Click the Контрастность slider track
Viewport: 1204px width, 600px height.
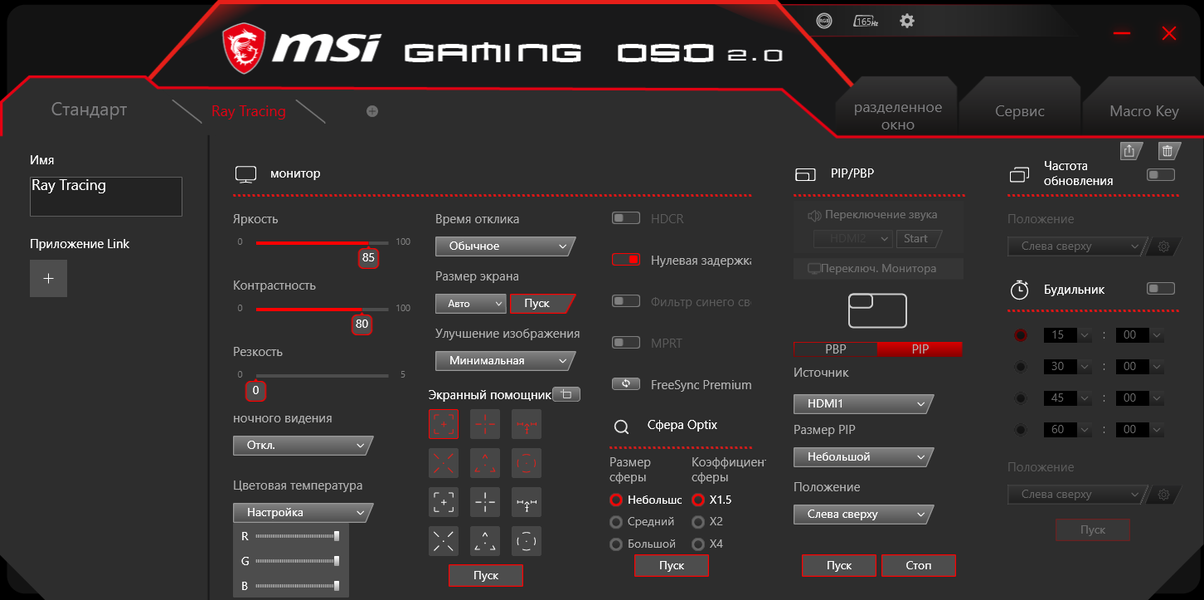click(x=322, y=309)
